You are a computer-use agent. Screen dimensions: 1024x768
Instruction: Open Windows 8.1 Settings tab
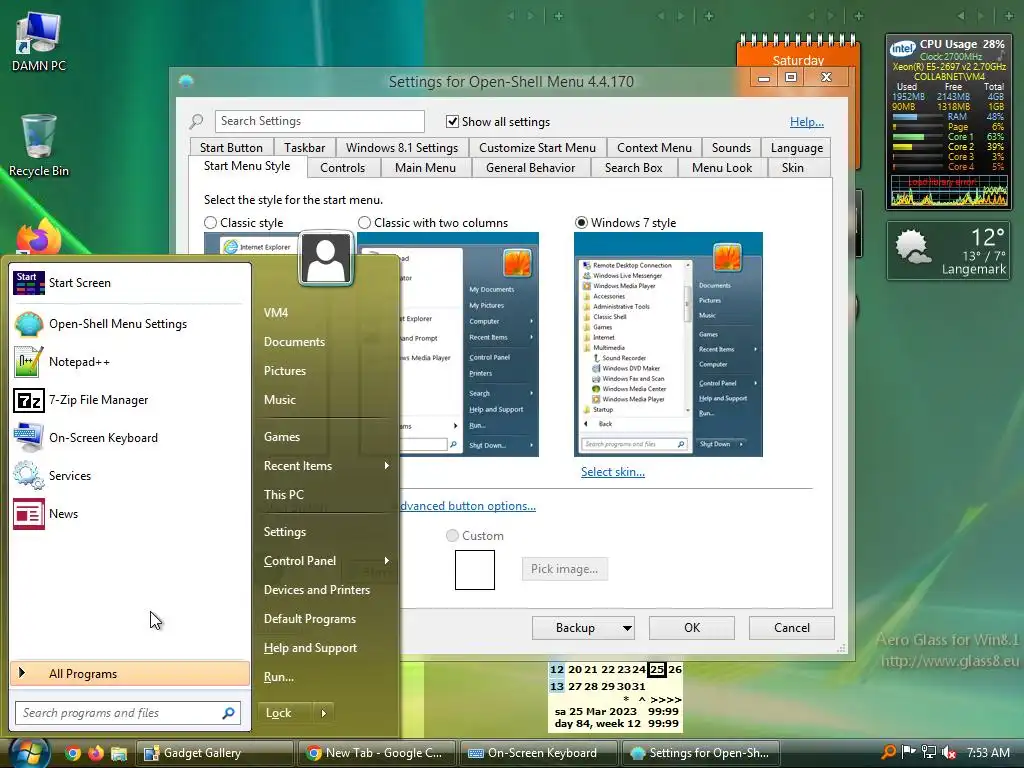pos(402,148)
